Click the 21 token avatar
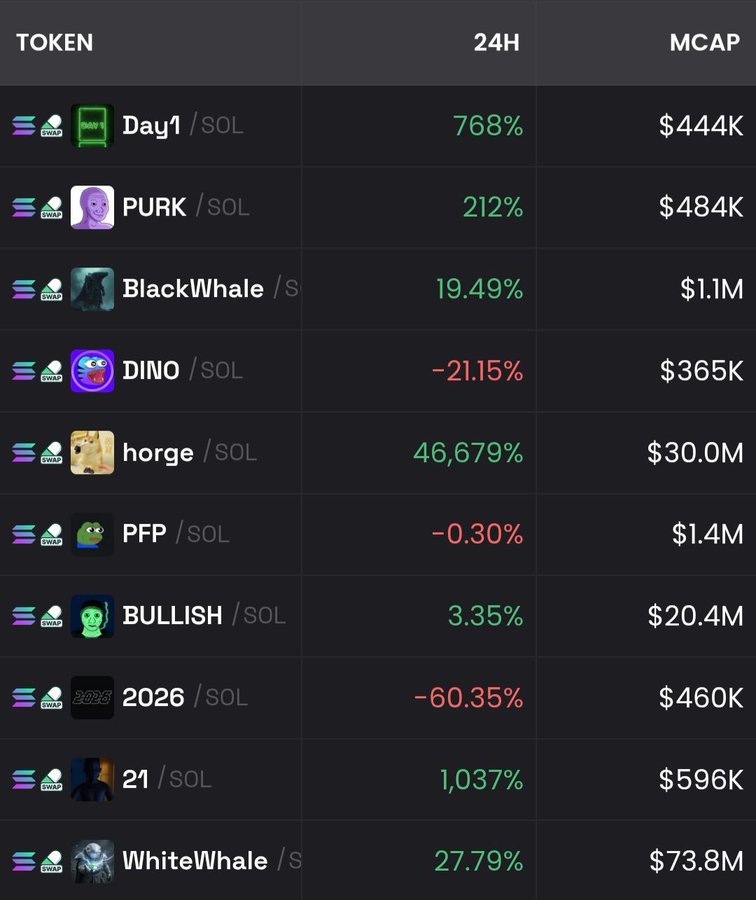The image size is (756, 900). (92, 779)
